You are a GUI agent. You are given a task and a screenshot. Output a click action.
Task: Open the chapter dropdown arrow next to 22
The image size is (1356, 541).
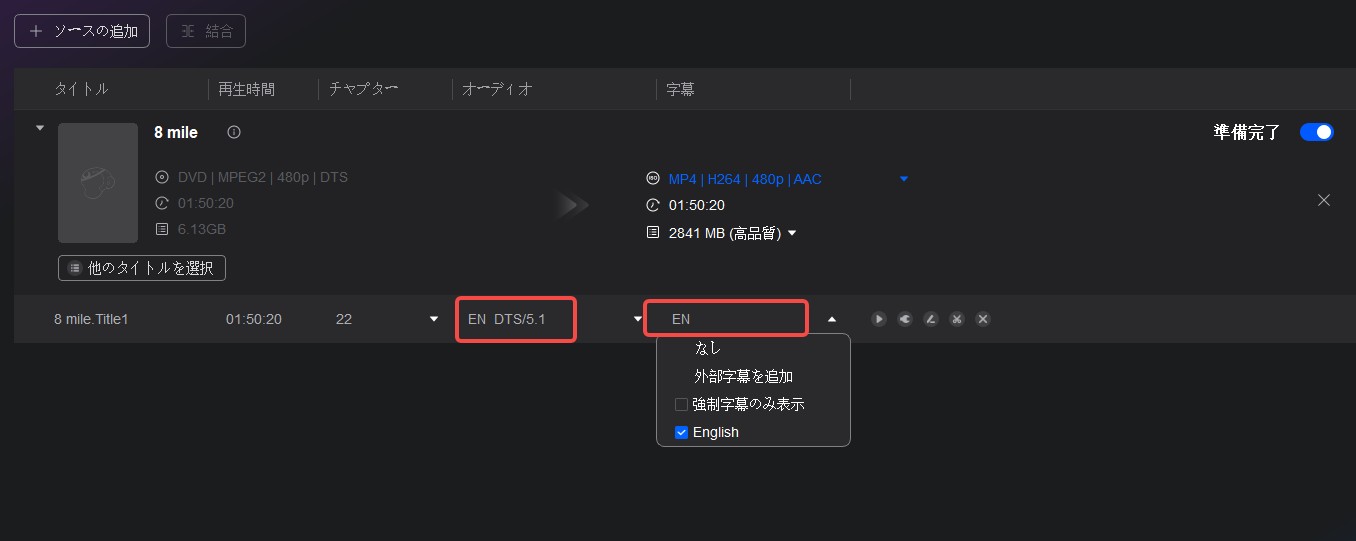(434, 319)
